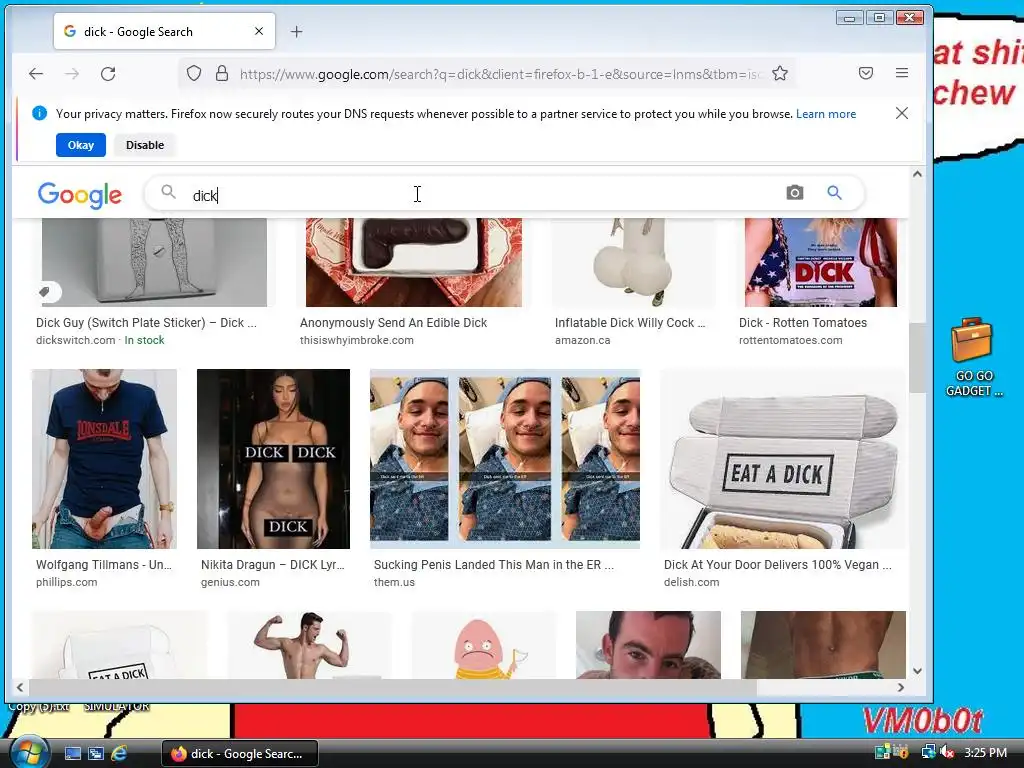Open the Rotten Tomatoes movie poster thumbnail

(821, 263)
